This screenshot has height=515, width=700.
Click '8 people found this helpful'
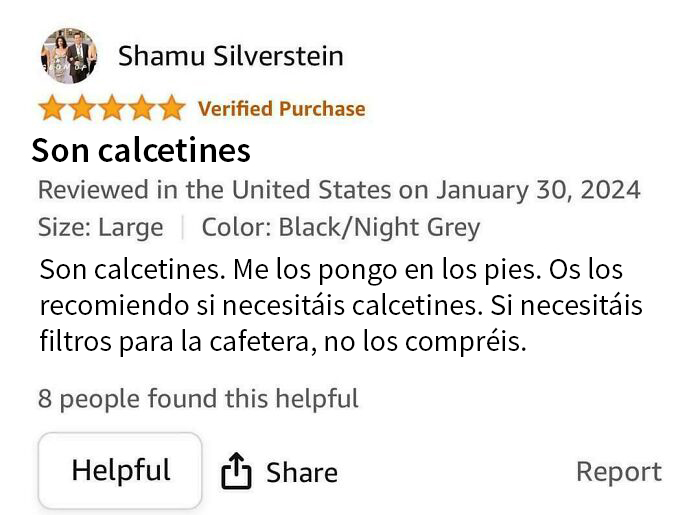[198, 399]
